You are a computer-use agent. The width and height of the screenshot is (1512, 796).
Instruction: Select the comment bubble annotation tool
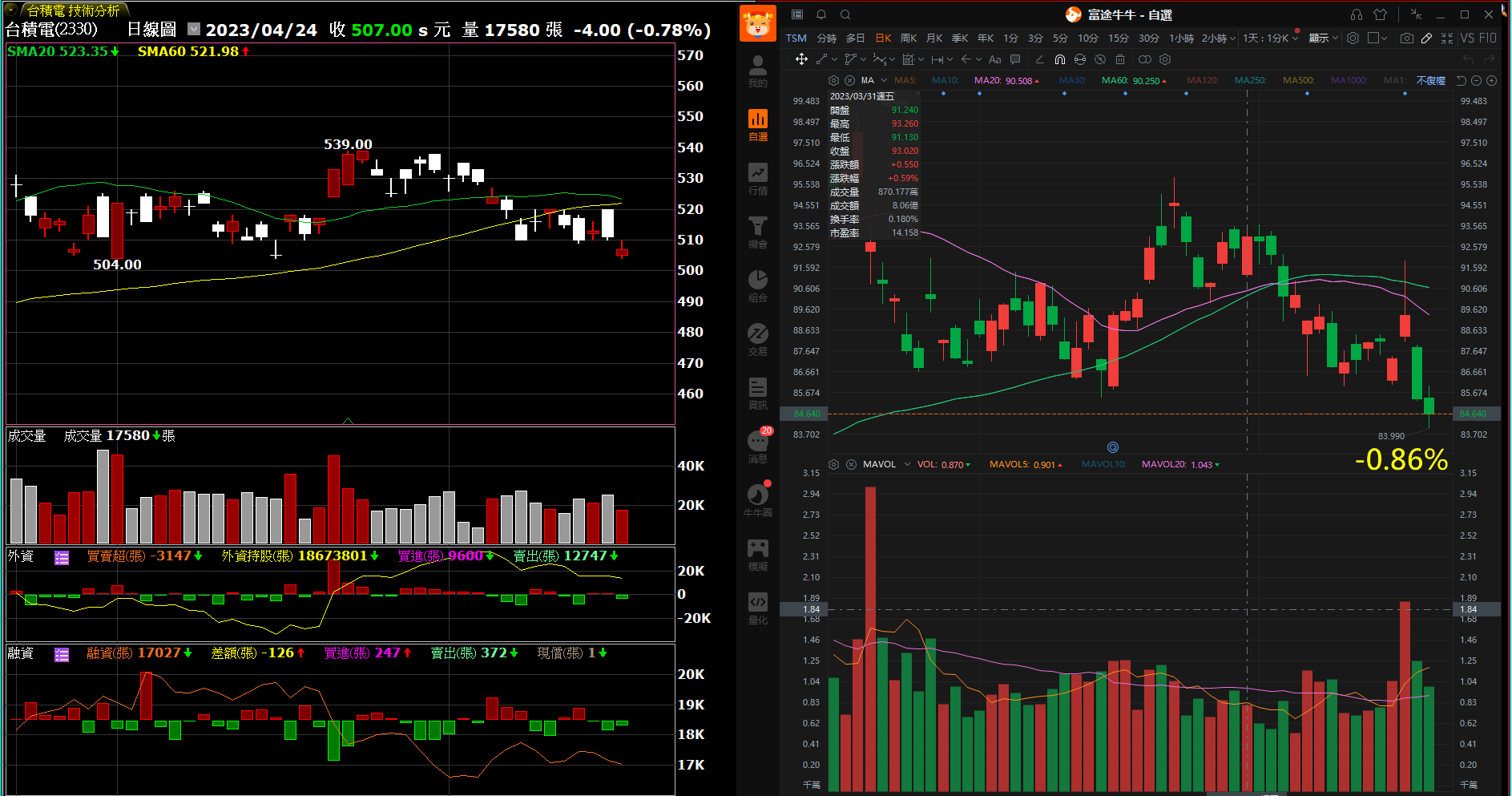(x=1015, y=59)
